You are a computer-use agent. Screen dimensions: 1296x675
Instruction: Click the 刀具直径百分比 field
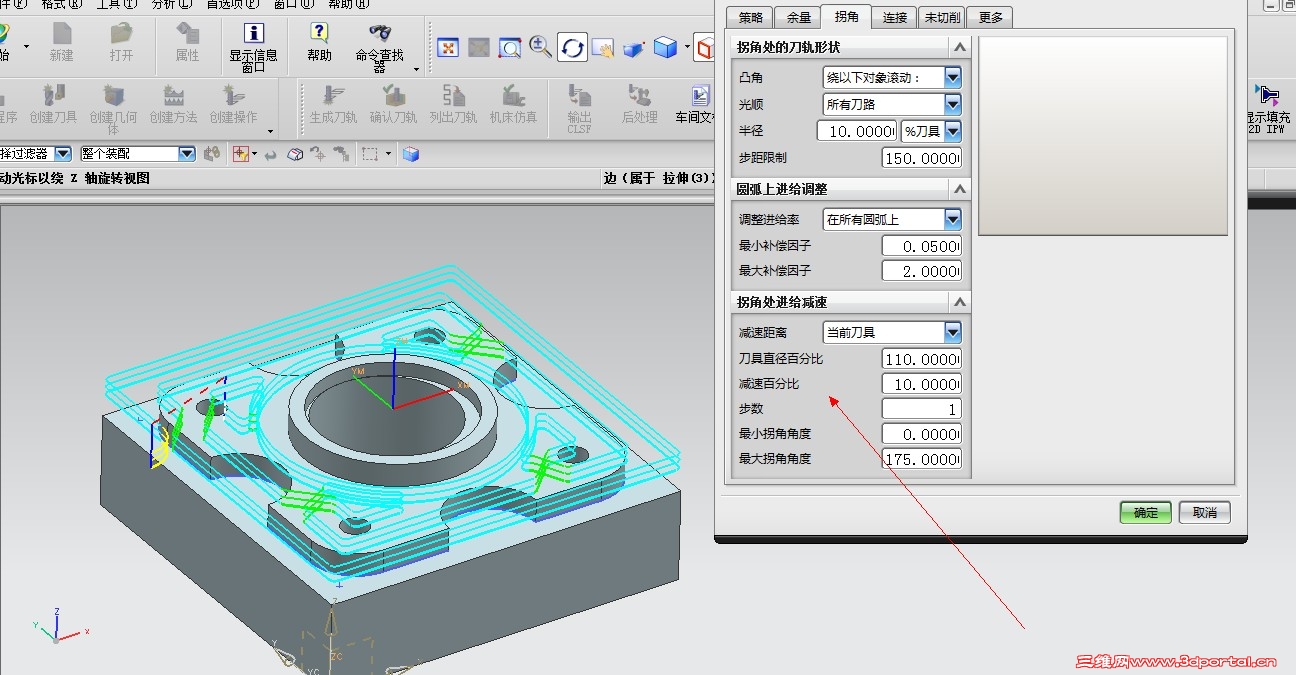(x=922, y=359)
